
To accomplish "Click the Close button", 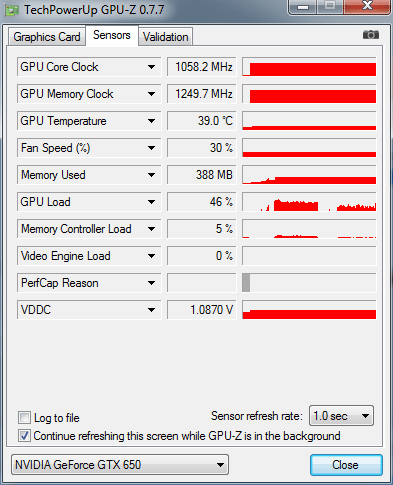I will tap(346, 465).
